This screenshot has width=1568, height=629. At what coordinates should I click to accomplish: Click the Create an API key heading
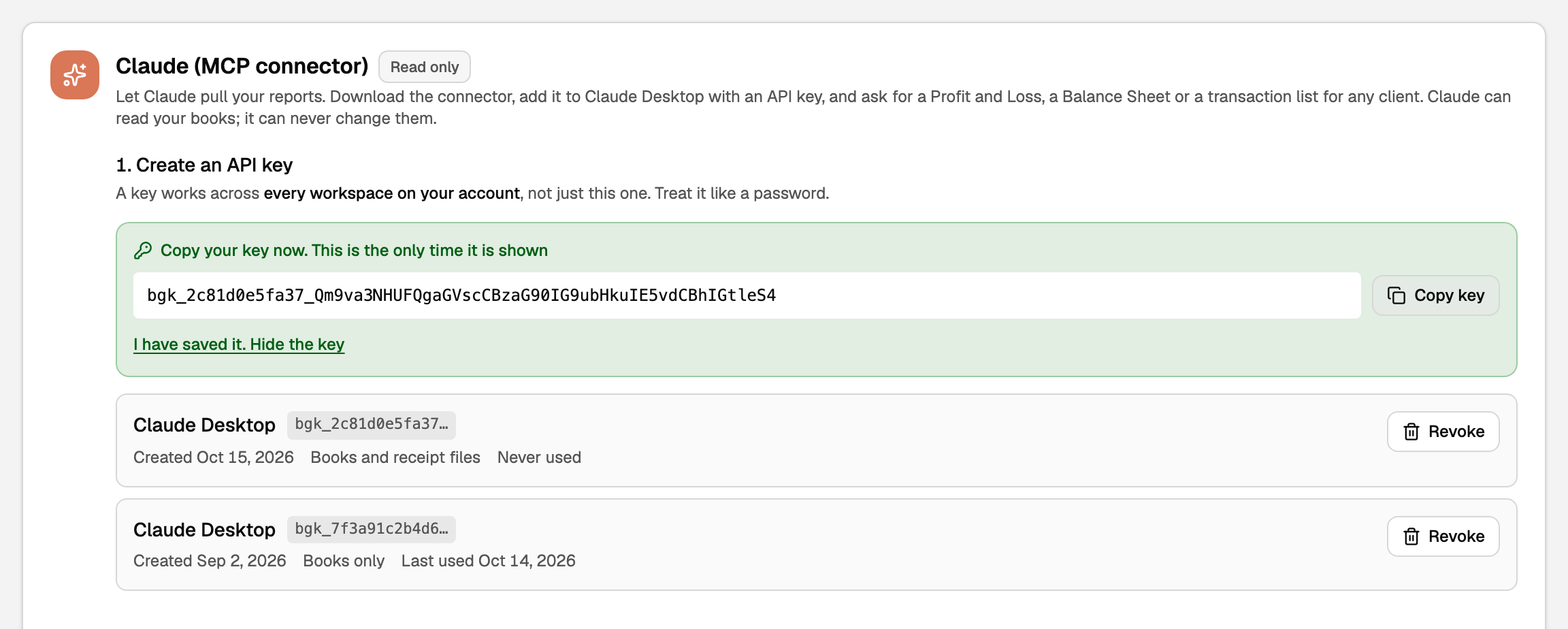pos(204,165)
